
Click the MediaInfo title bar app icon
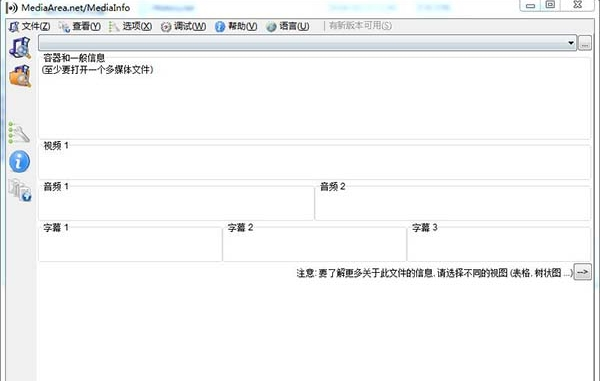(12, 8)
